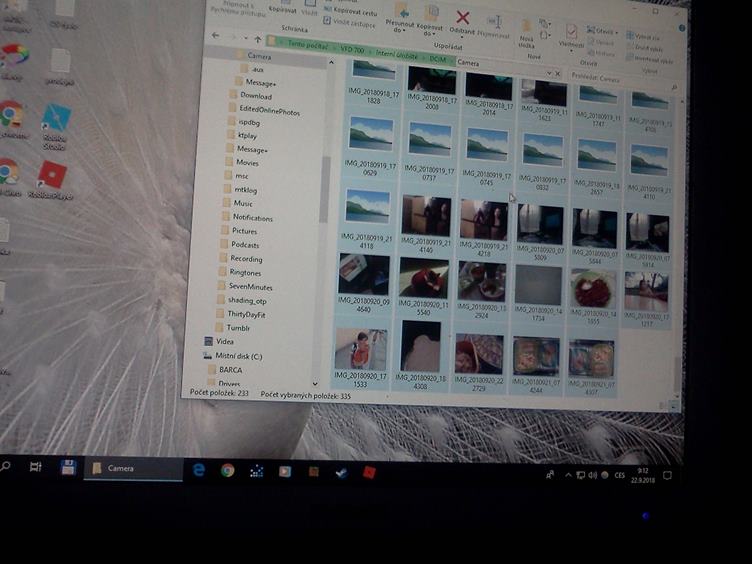752x564 pixels.
Task: Click the Otevřít button in the ribbon
Action: (x=601, y=31)
